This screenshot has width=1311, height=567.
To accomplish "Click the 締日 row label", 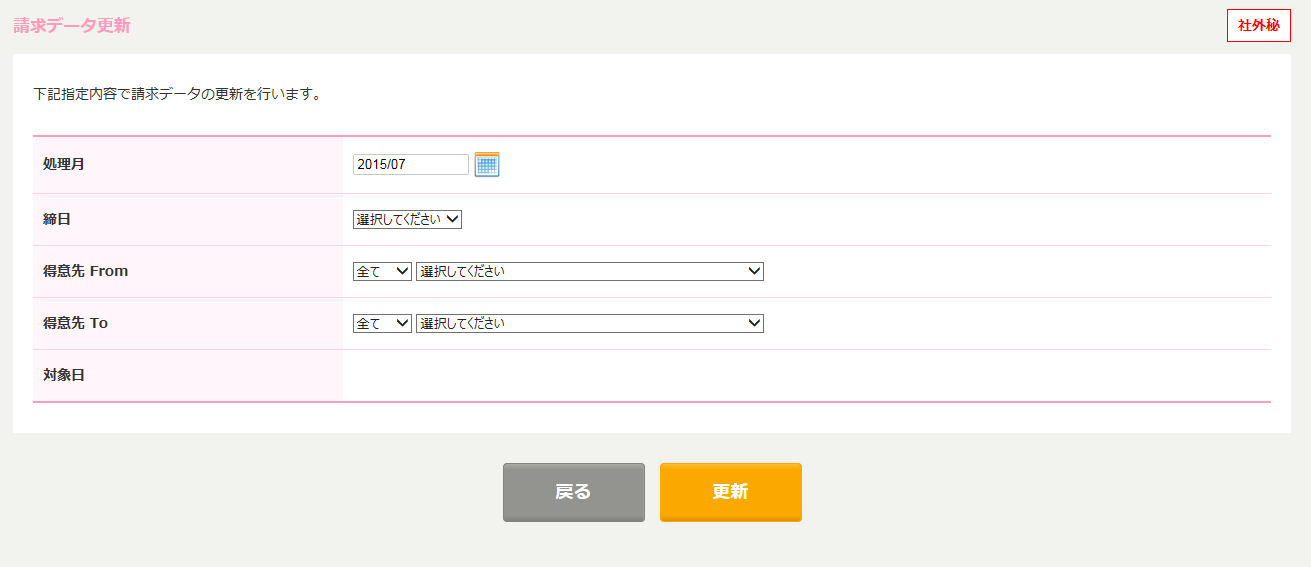I will point(57,219).
